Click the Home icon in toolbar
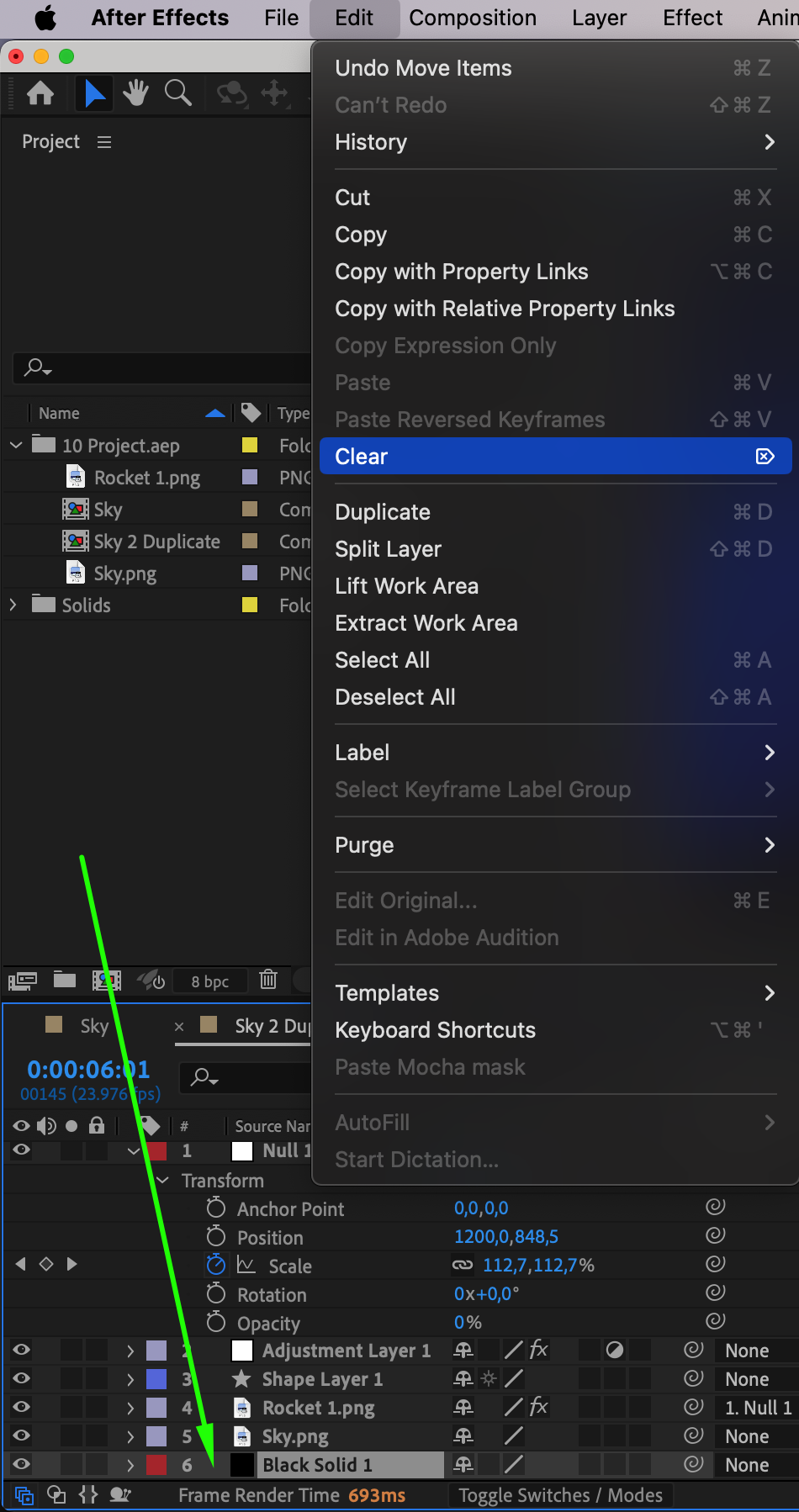The image size is (799, 1512). click(40, 93)
